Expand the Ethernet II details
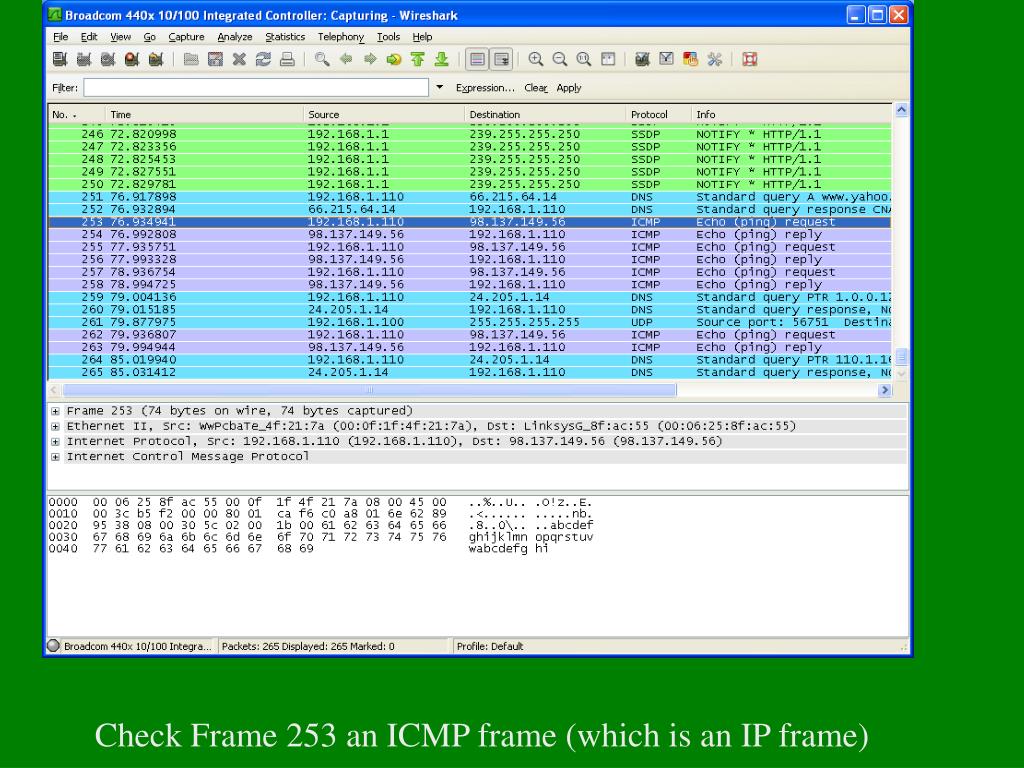This screenshot has width=1024, height=768. pyautogui.click(x=55, y=426)
